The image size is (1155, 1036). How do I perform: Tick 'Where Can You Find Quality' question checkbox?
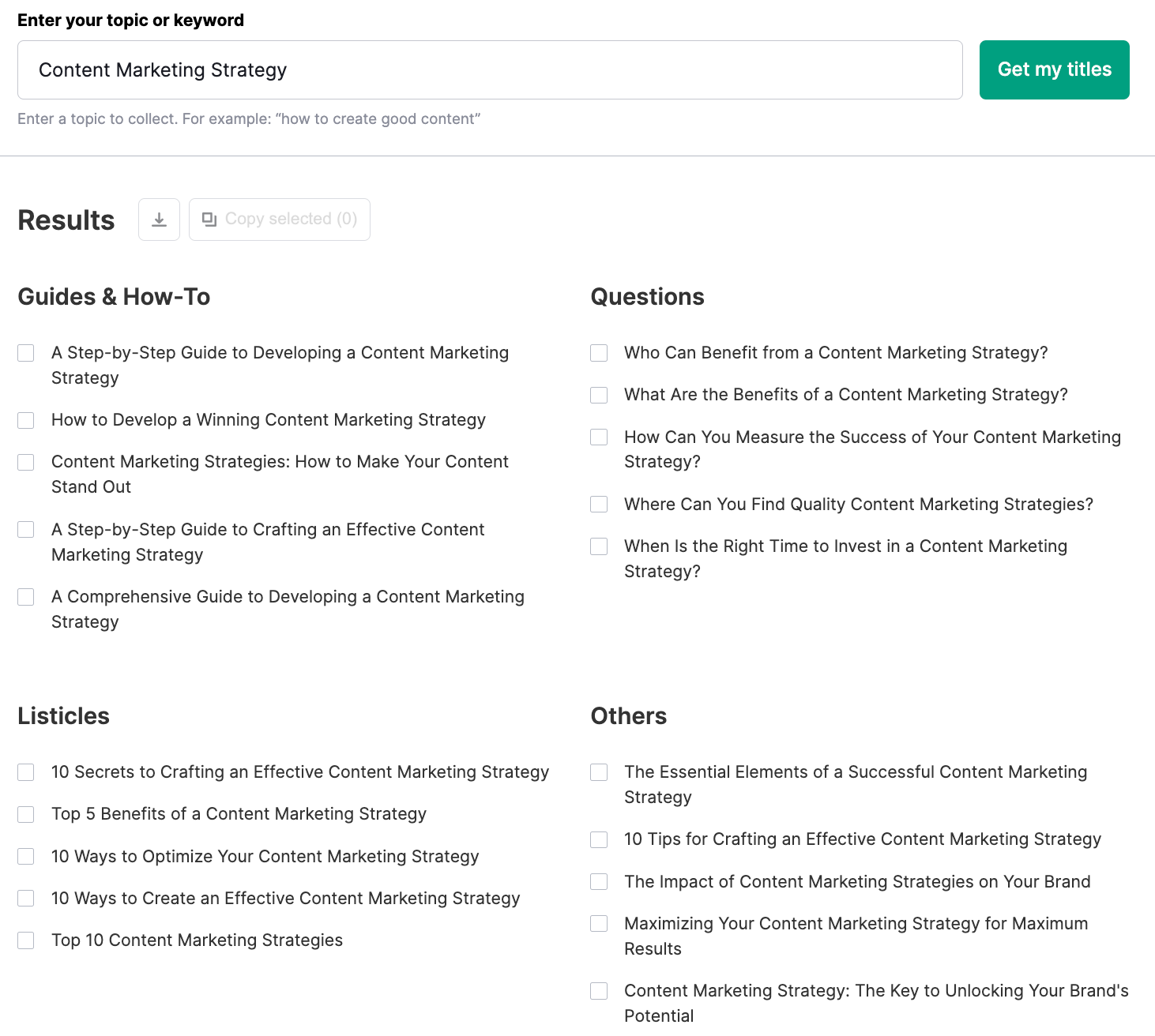pyautogui.click(x=599, y=505)
